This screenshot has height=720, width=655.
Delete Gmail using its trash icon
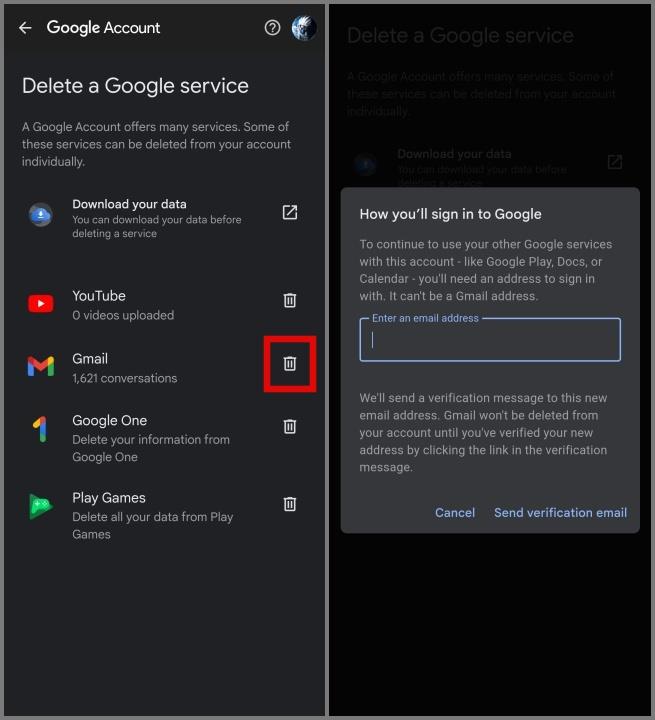[x=290, y=363]
